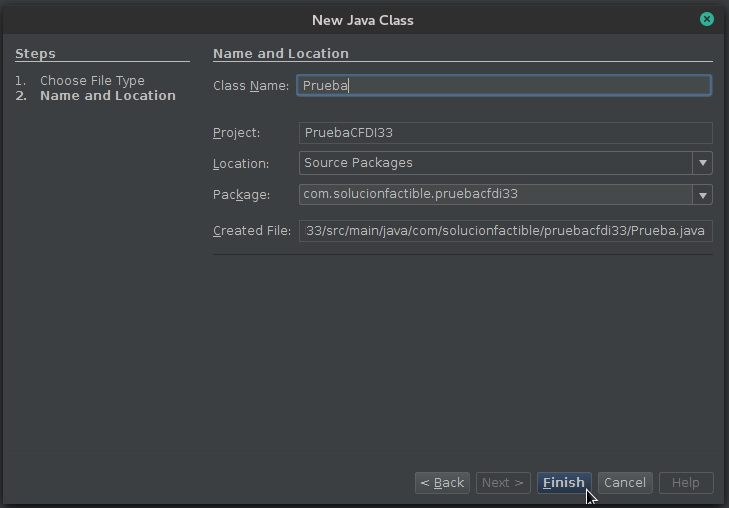Click Finish to create the class

tap(564, 483)
